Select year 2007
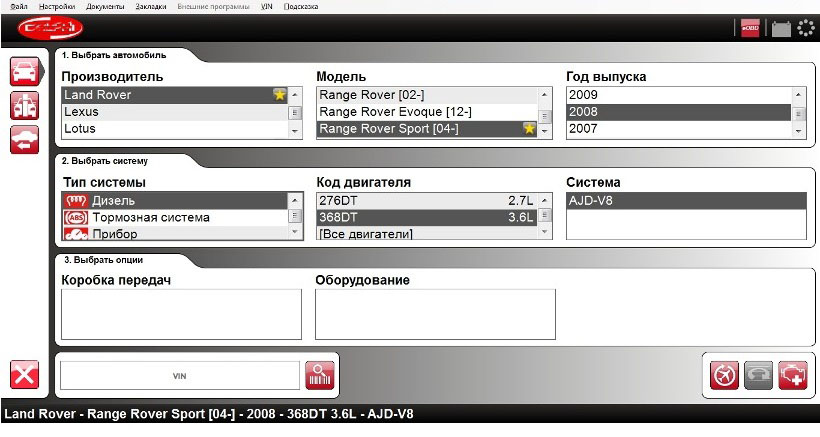Image resolution: width=820 pixels, height=437 pixels. click(x=679, y=129)
